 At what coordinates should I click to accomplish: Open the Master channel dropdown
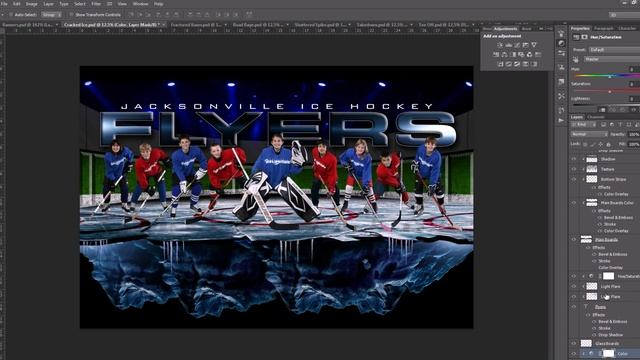[x=612, y=59]
